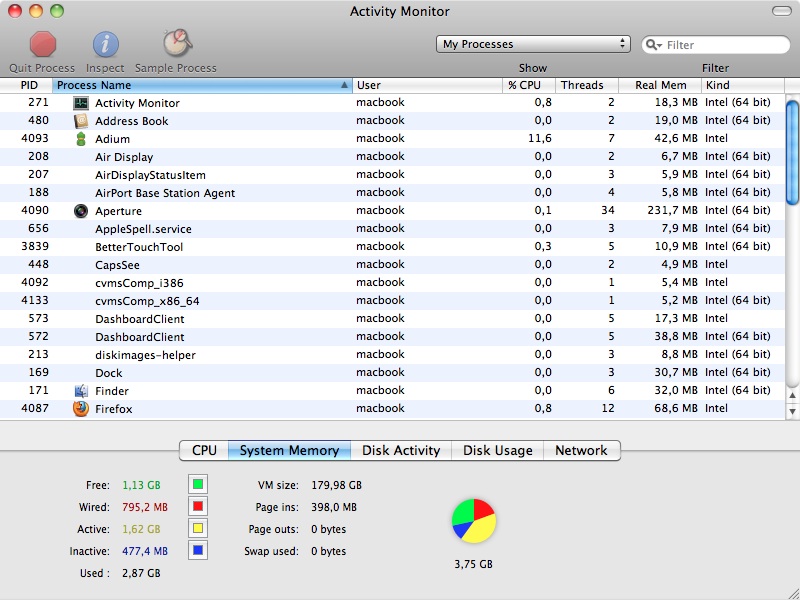Select the Aperture process icon
The image size is (800, 600).
tap(81, 211)
